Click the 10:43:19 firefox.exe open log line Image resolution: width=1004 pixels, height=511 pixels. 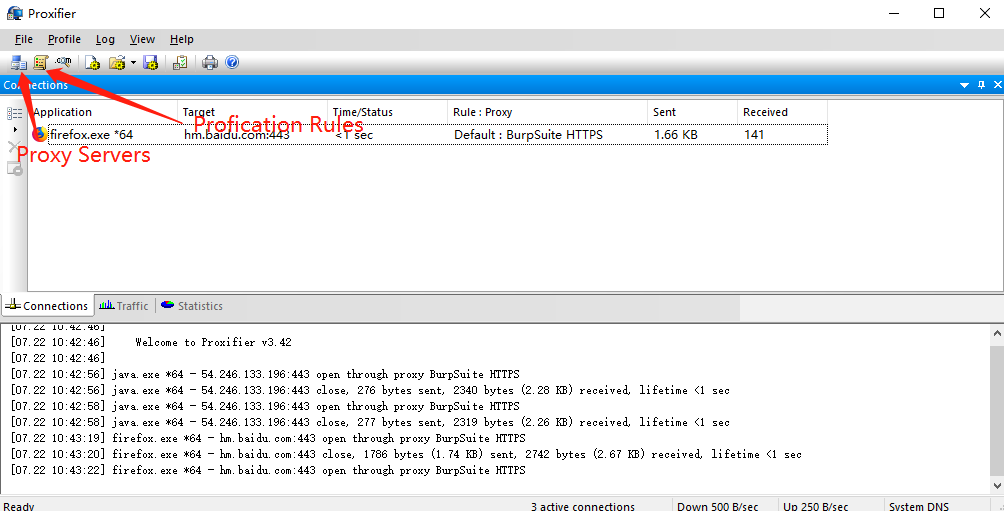click(268, 438)
